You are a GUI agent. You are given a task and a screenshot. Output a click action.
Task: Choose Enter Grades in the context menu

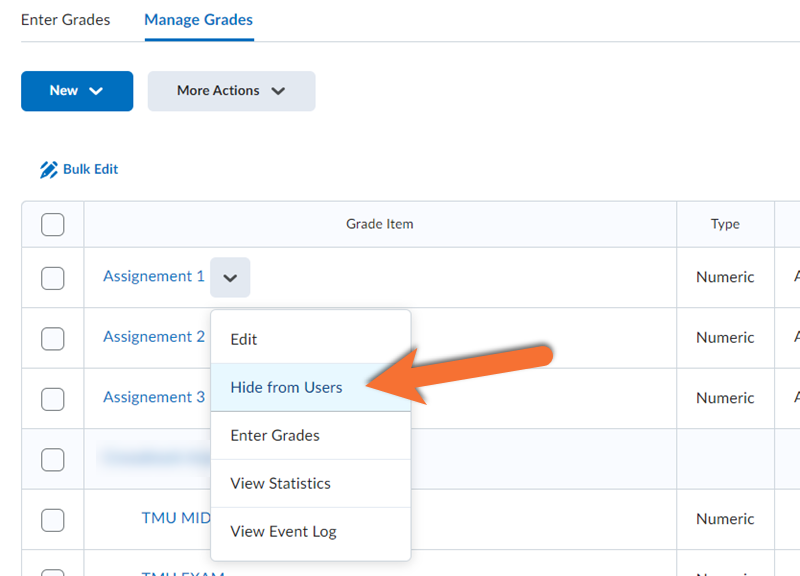(311, 435)
